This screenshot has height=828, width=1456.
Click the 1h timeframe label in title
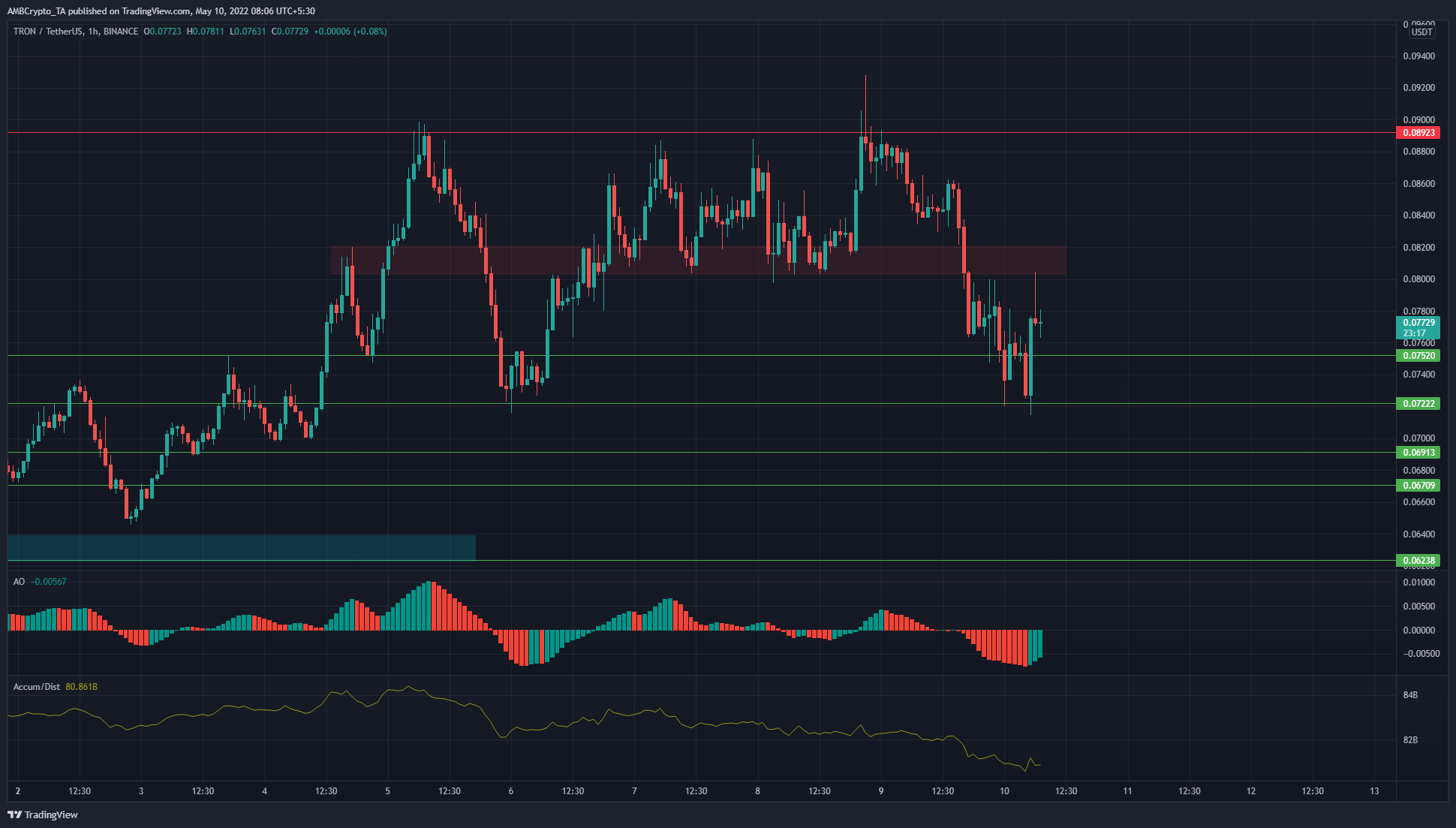(x=93, y=32)
